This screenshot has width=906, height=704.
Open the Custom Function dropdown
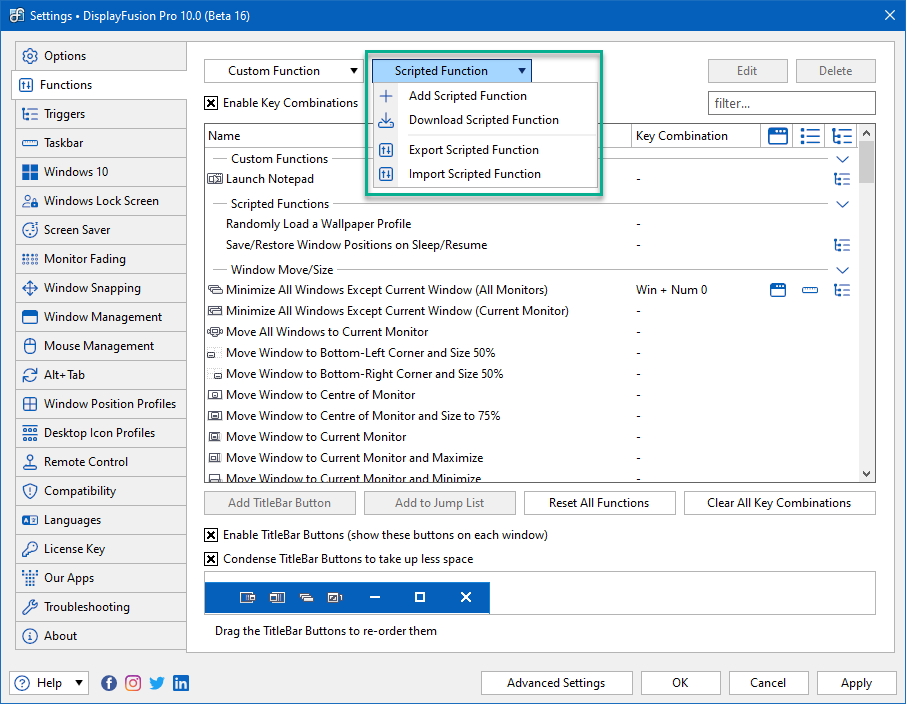click(x=283, y=71)
